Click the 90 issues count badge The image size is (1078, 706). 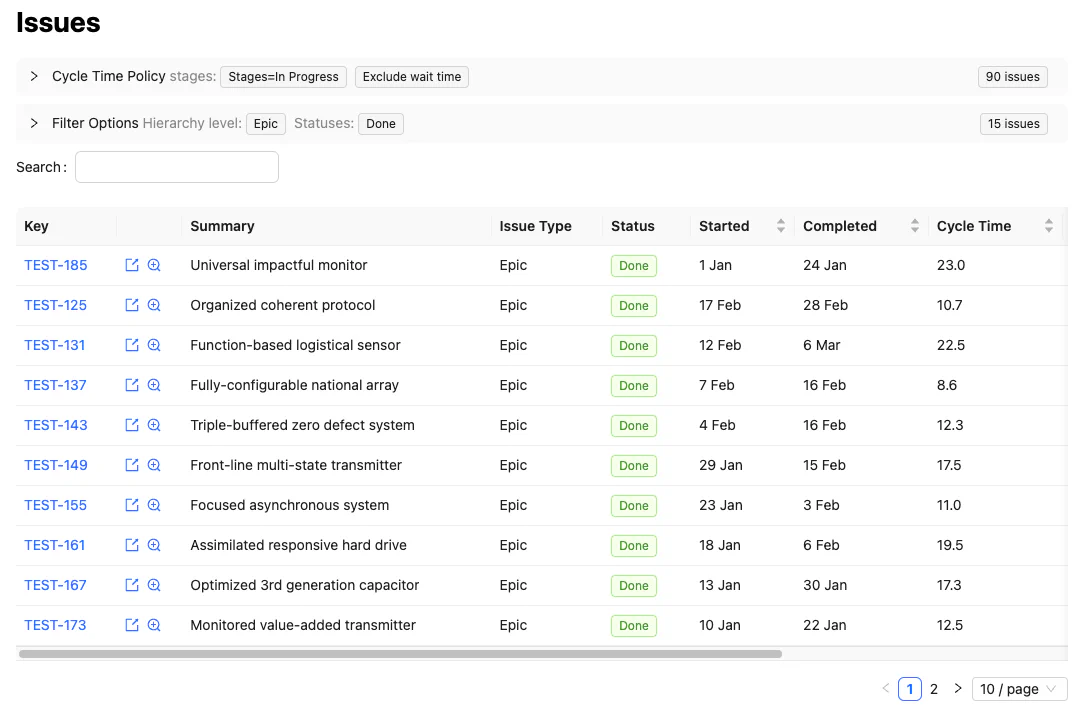[x=1013, y=76]
